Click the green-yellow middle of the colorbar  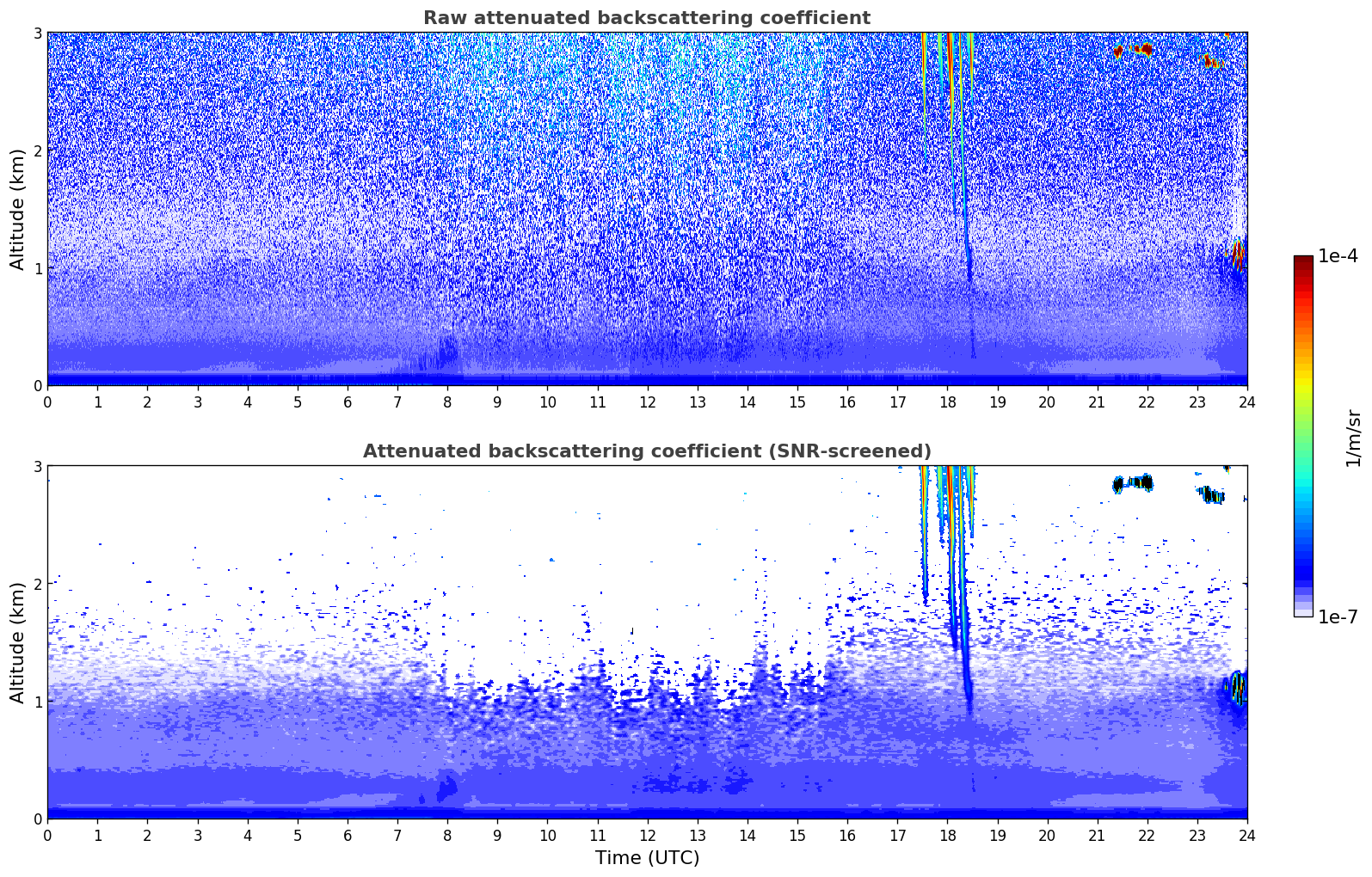pyautogui.click(x=1303, y=400)
